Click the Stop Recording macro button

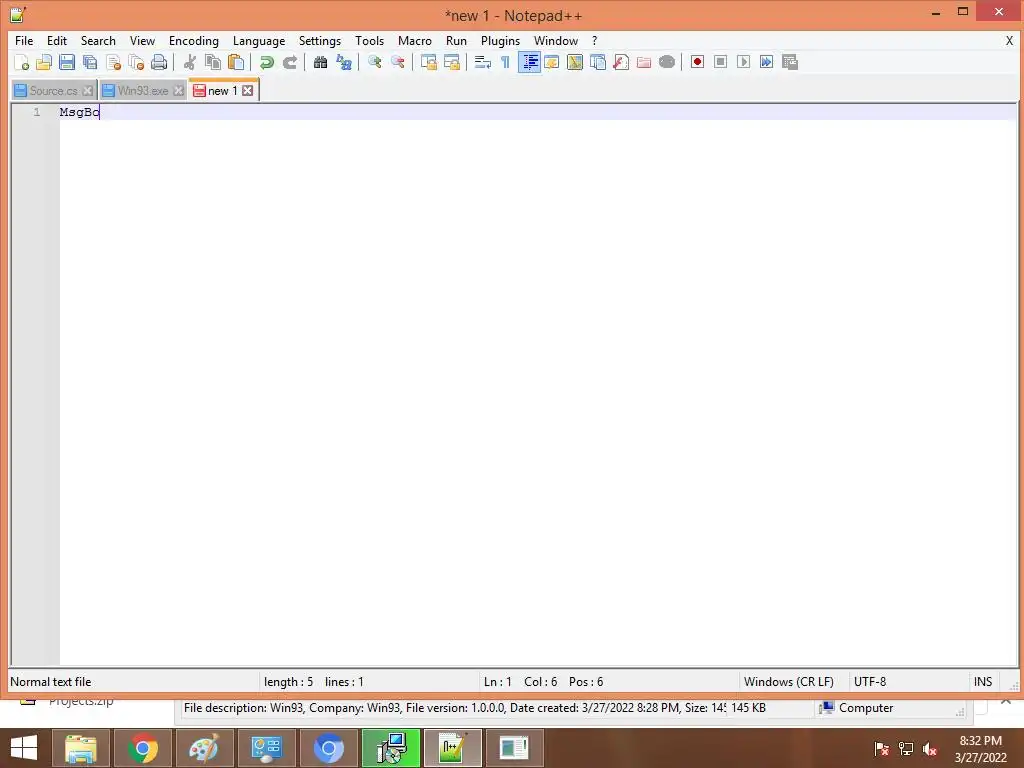[720, 62]
